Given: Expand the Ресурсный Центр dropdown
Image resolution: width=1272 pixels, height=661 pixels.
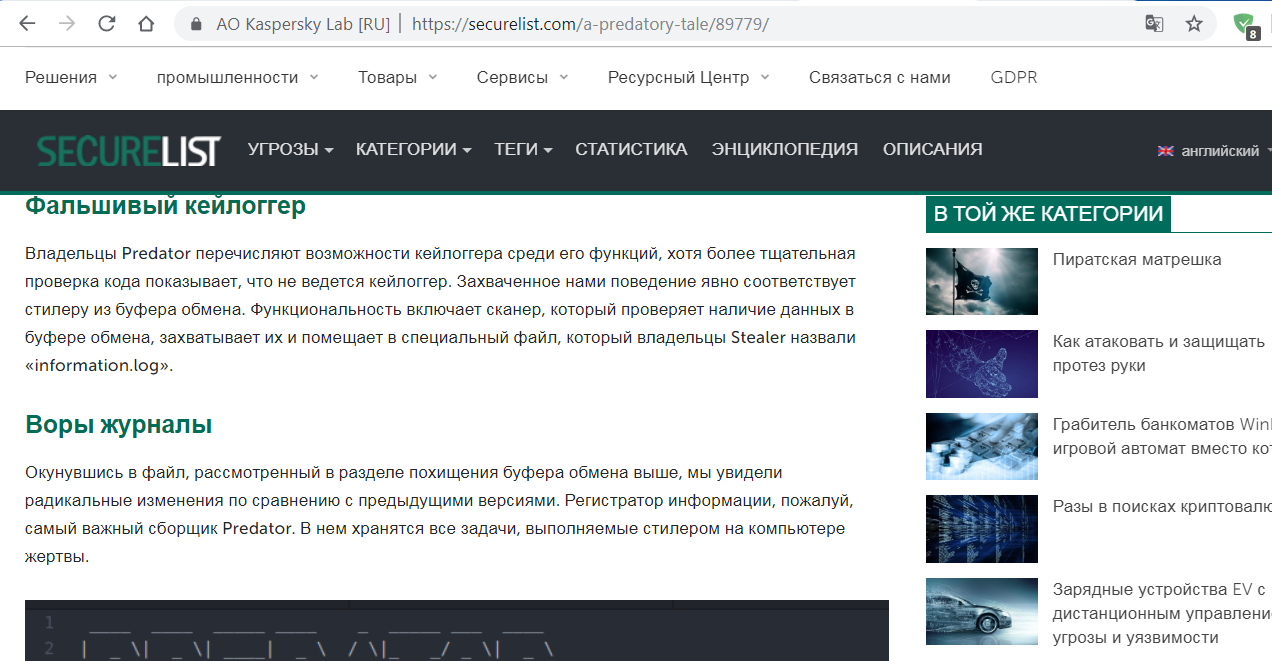Looking at the screenshot, I should tap(689, 77).
